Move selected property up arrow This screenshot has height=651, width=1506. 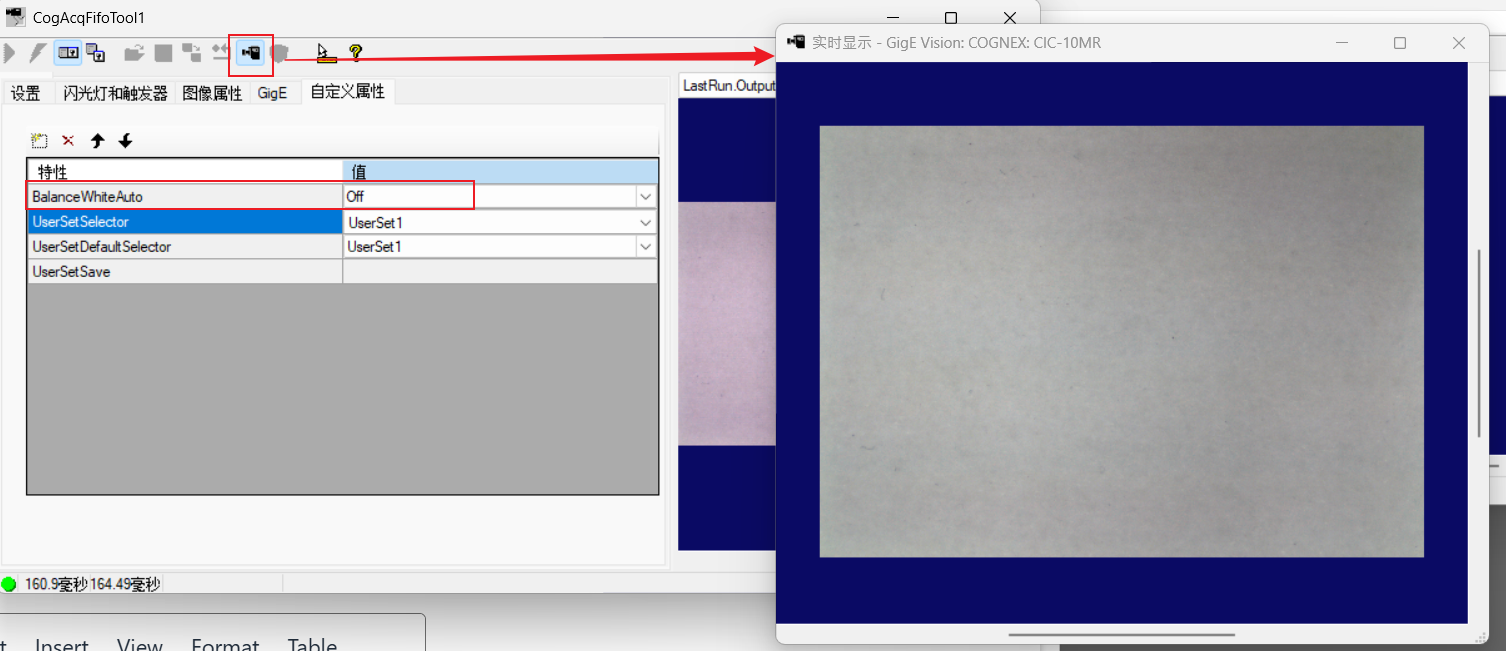coord(97,141)
